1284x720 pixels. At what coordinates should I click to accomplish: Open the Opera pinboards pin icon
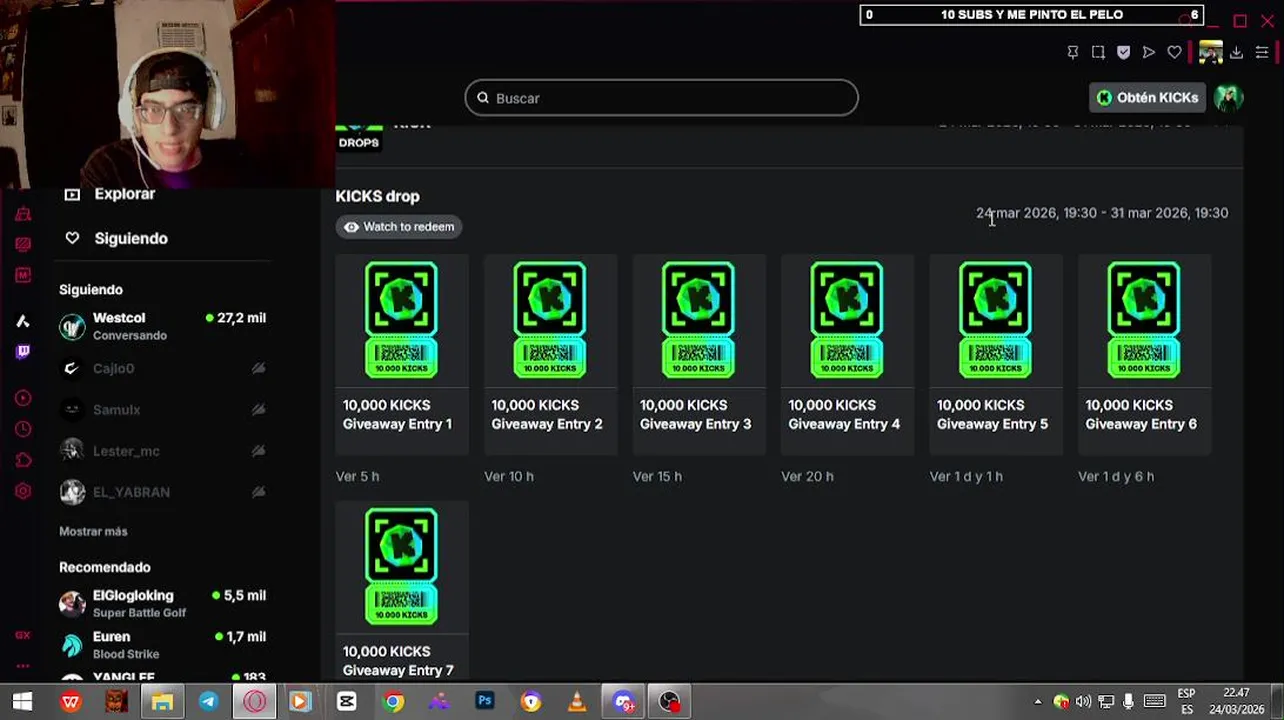coord(1073,52)
